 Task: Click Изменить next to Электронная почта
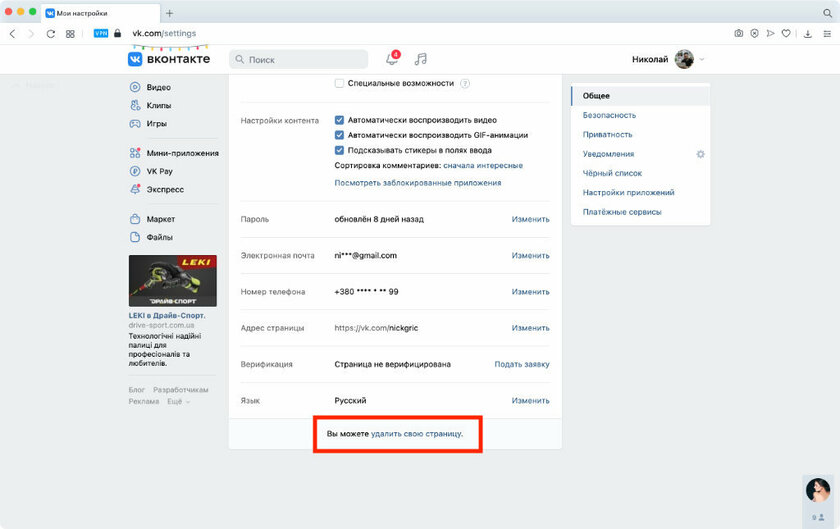(530, 256)
